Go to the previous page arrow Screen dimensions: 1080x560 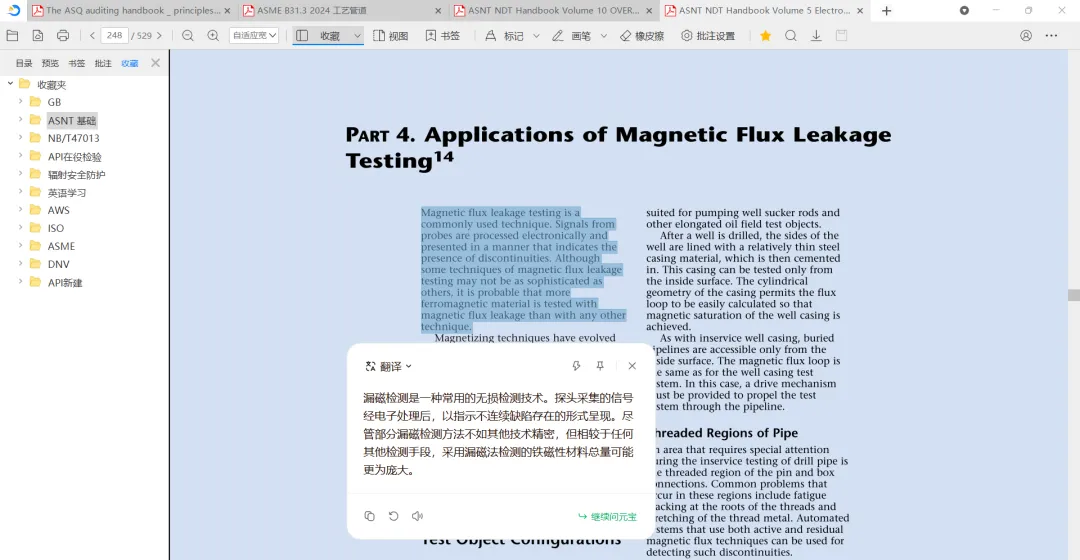92,36
